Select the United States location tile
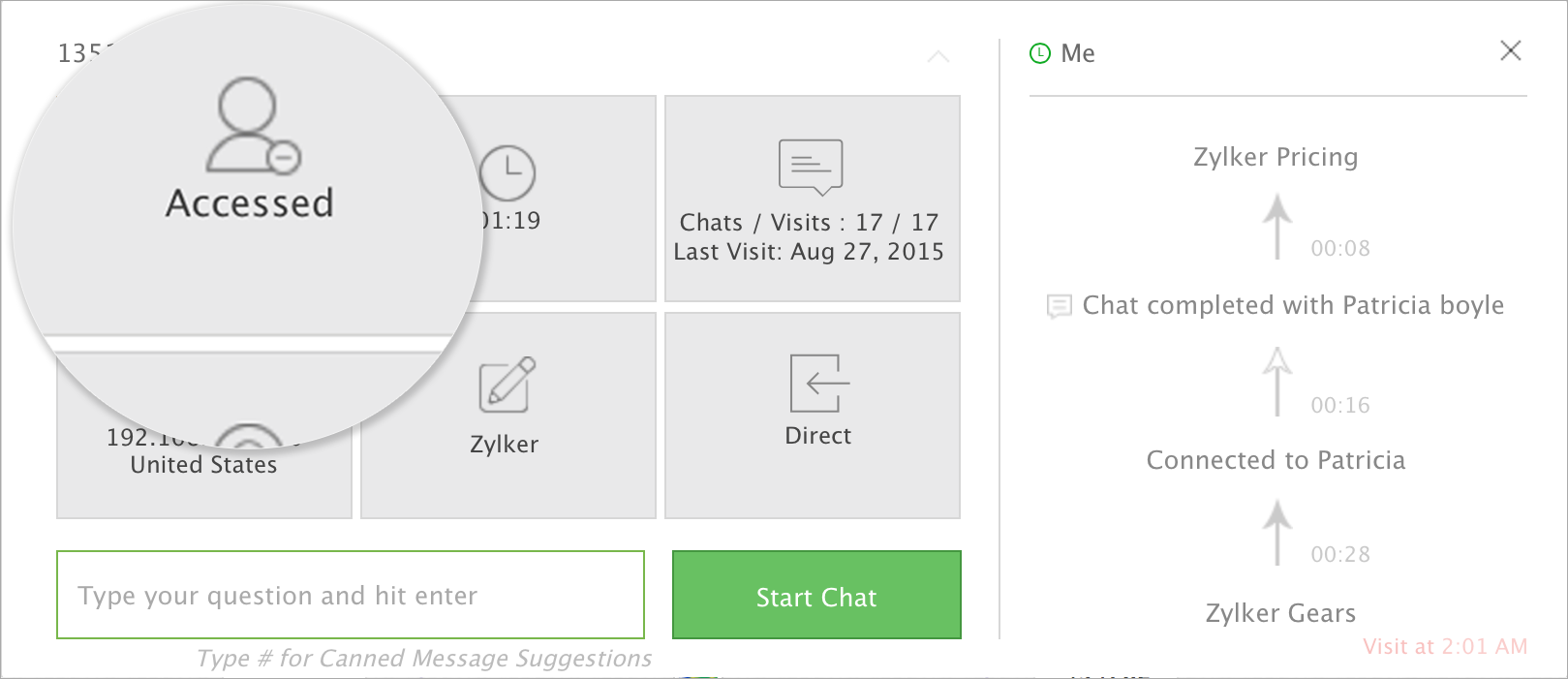Viewport: 1568px width, 679px height. [203, 466]
